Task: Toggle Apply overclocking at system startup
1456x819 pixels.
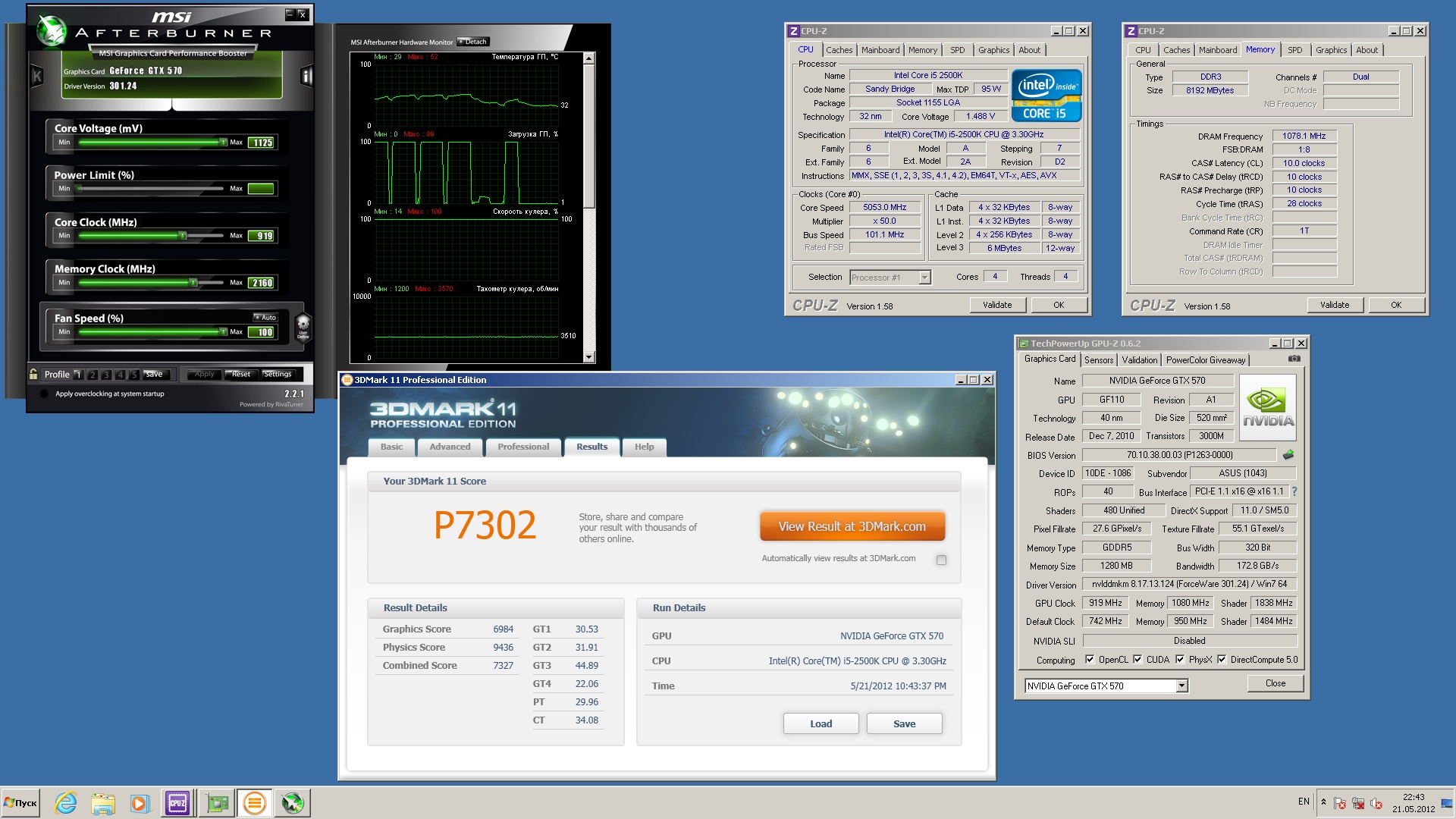Action: [x=44, y=394]
